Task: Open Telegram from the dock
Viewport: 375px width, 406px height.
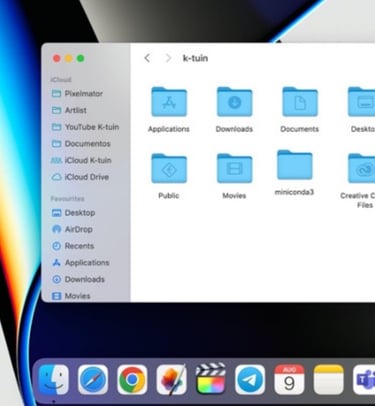Action: (x=250, y=380)
